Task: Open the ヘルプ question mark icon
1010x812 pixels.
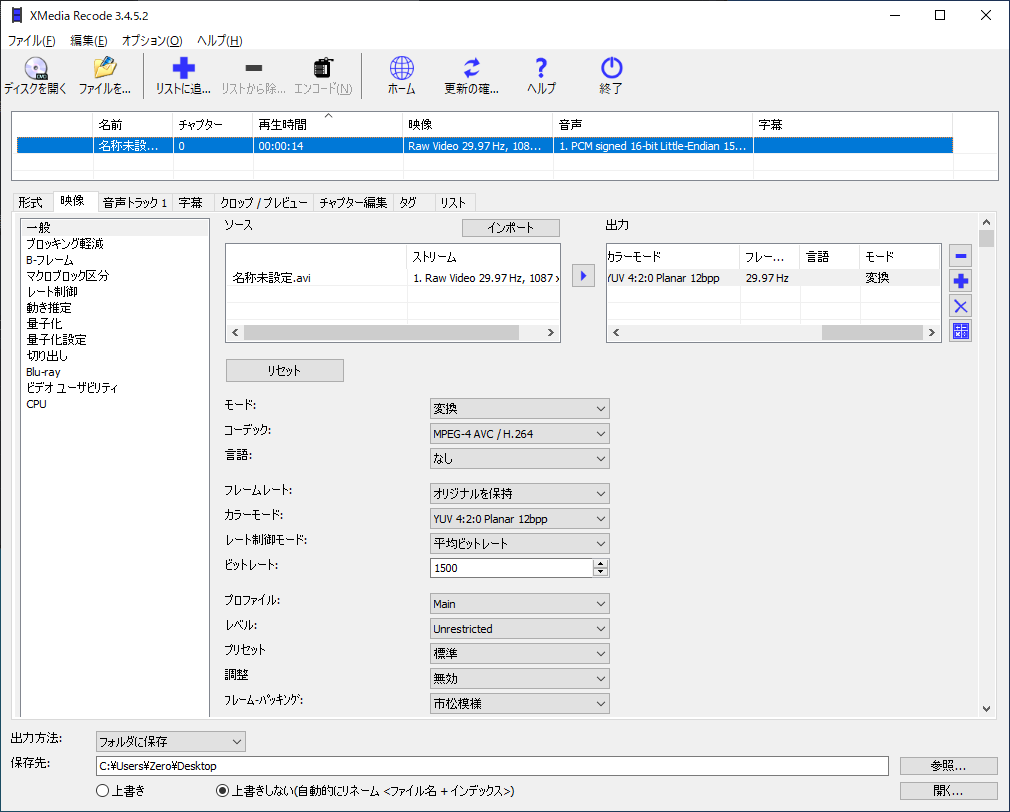Action: (x=541, y=68)
